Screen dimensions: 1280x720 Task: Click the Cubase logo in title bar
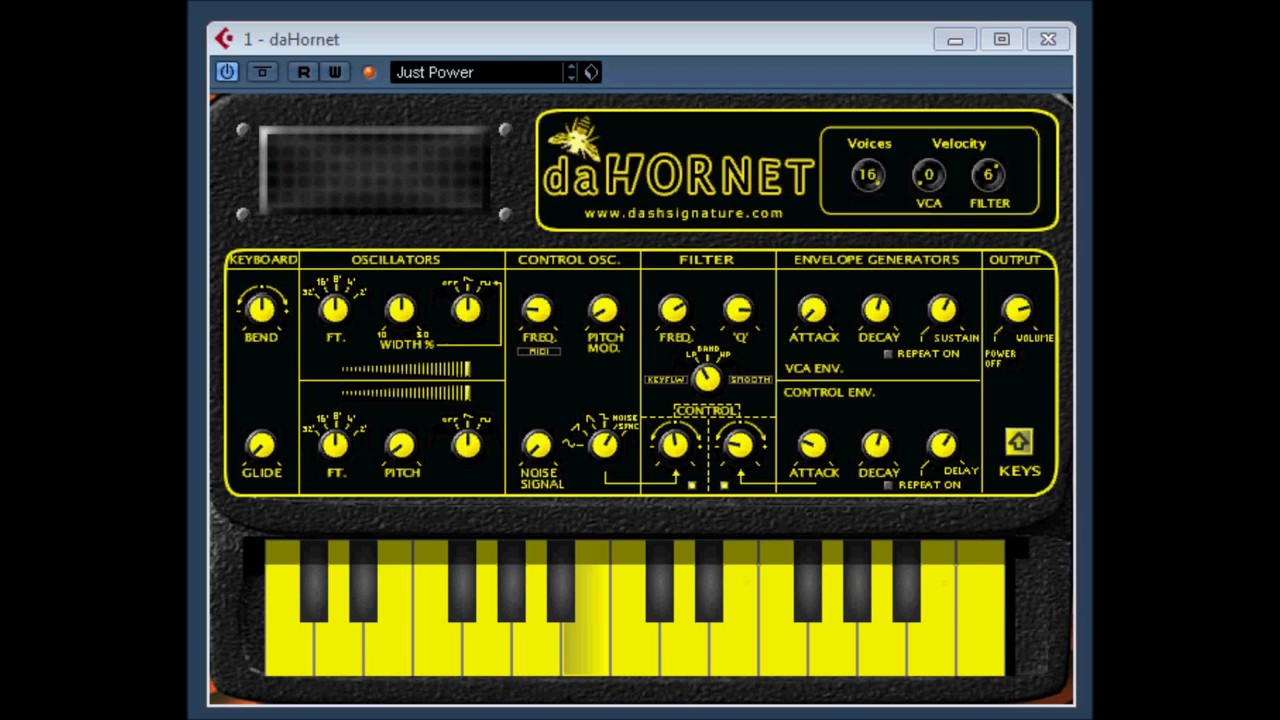point(224,39)
